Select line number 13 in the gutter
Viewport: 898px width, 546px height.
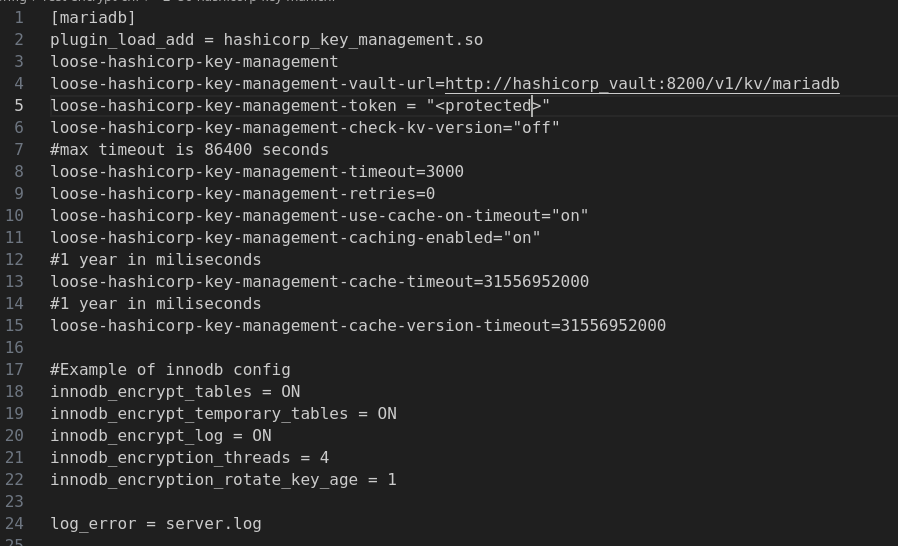coord(14,282)
